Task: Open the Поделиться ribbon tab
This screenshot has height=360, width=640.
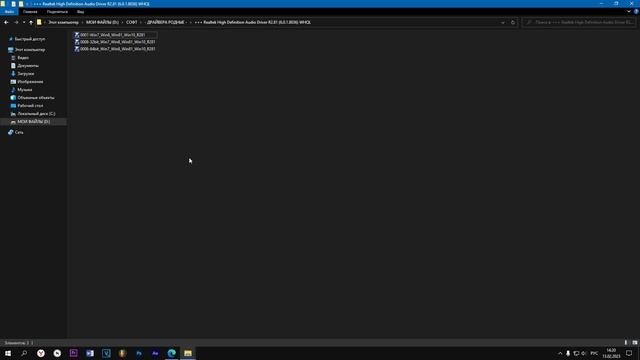Action: pos(57,12)
